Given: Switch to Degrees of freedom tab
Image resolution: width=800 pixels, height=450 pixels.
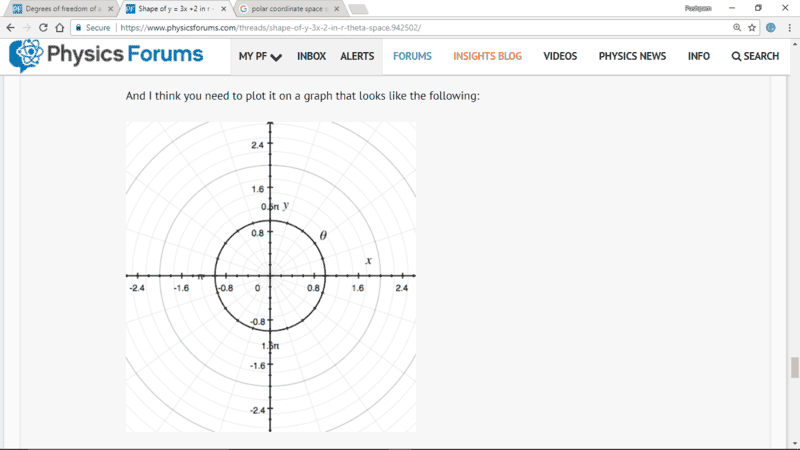Looking at the screenshot, I should [x=61, y=9].
